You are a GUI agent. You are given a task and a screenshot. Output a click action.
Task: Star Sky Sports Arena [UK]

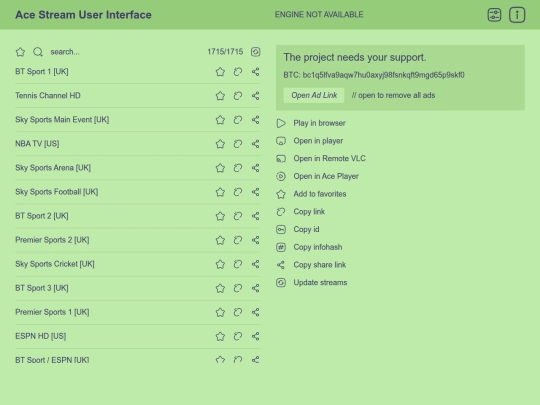[220, 168]
